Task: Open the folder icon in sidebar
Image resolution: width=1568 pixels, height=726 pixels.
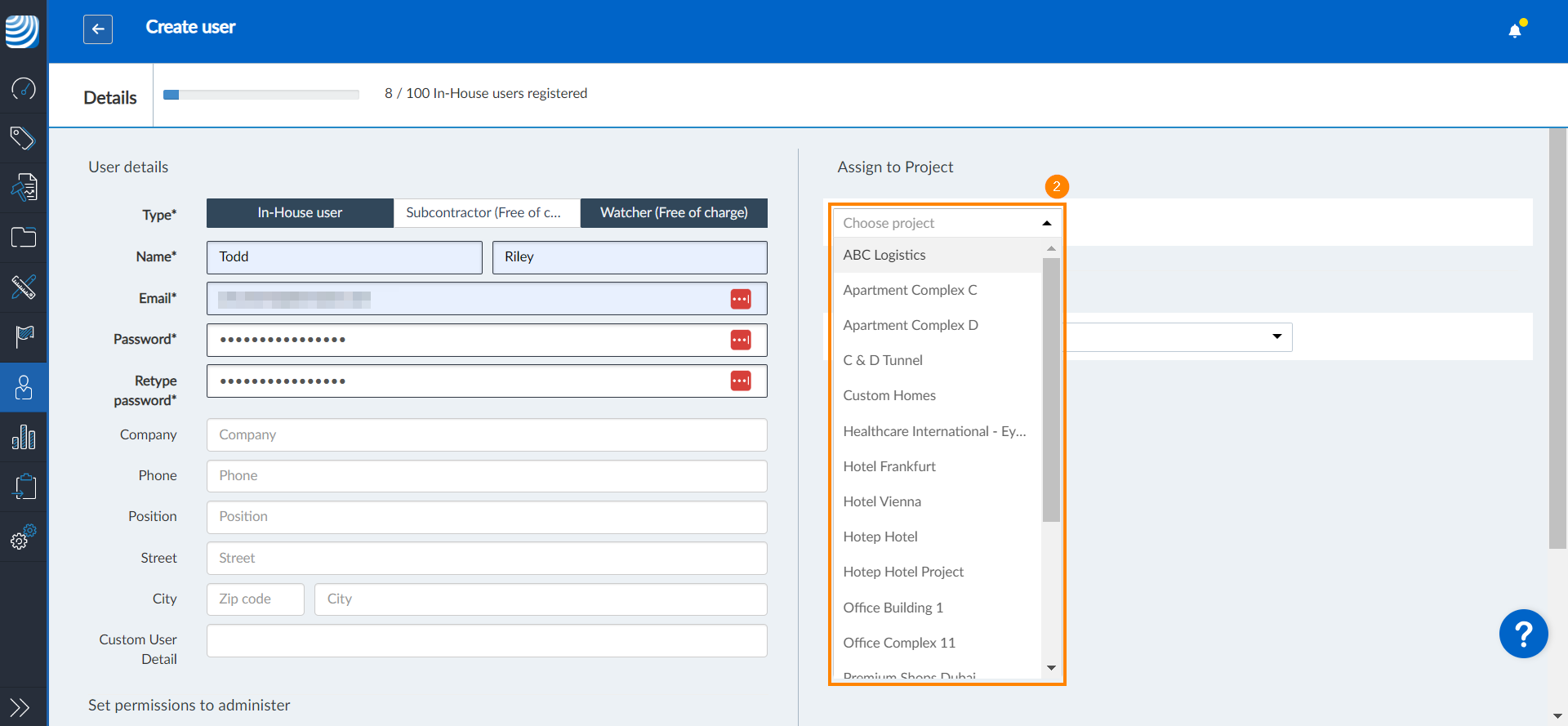Action: [24, 238]
